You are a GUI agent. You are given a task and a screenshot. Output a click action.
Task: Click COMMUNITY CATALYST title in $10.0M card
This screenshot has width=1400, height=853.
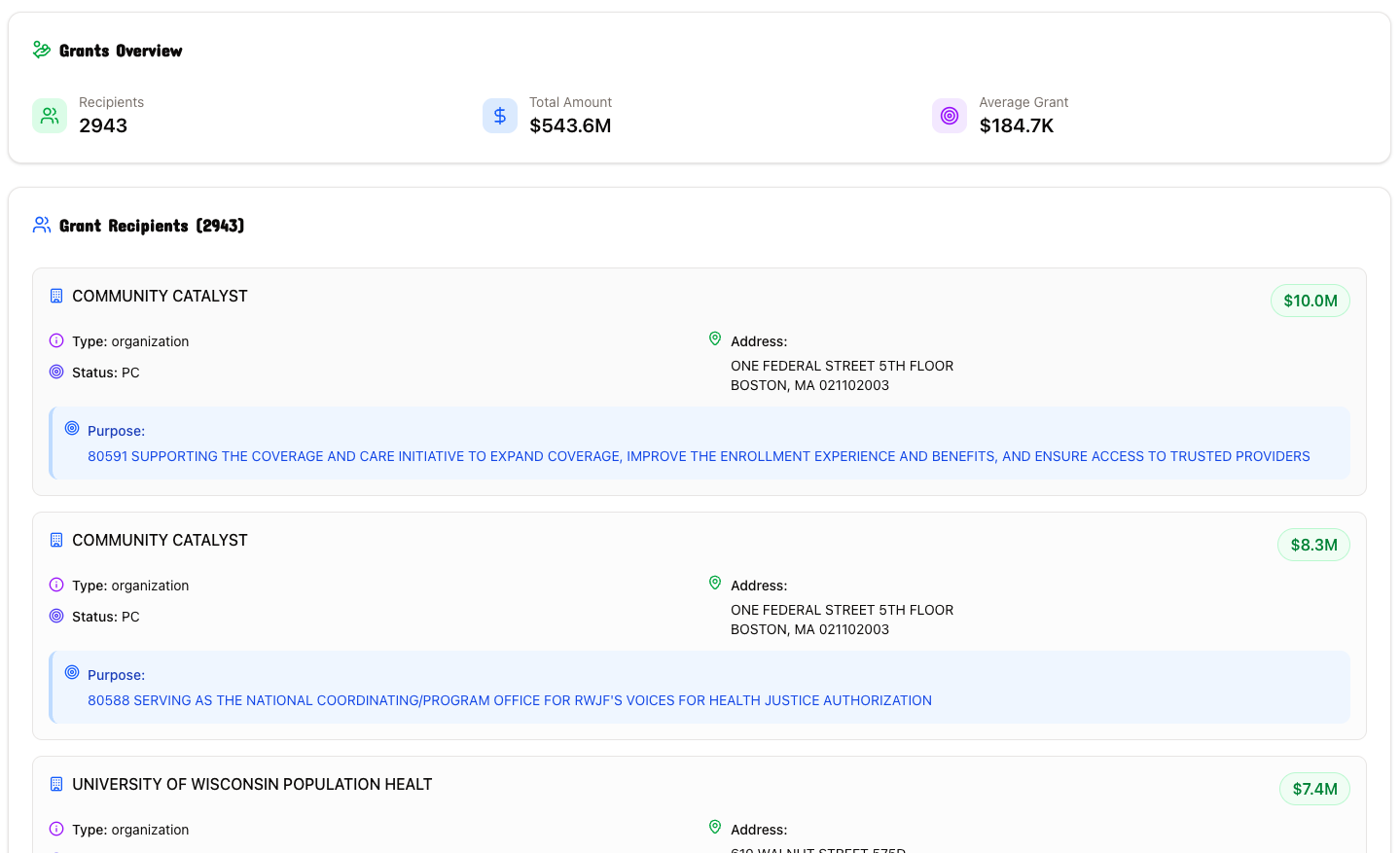(160, 296)
